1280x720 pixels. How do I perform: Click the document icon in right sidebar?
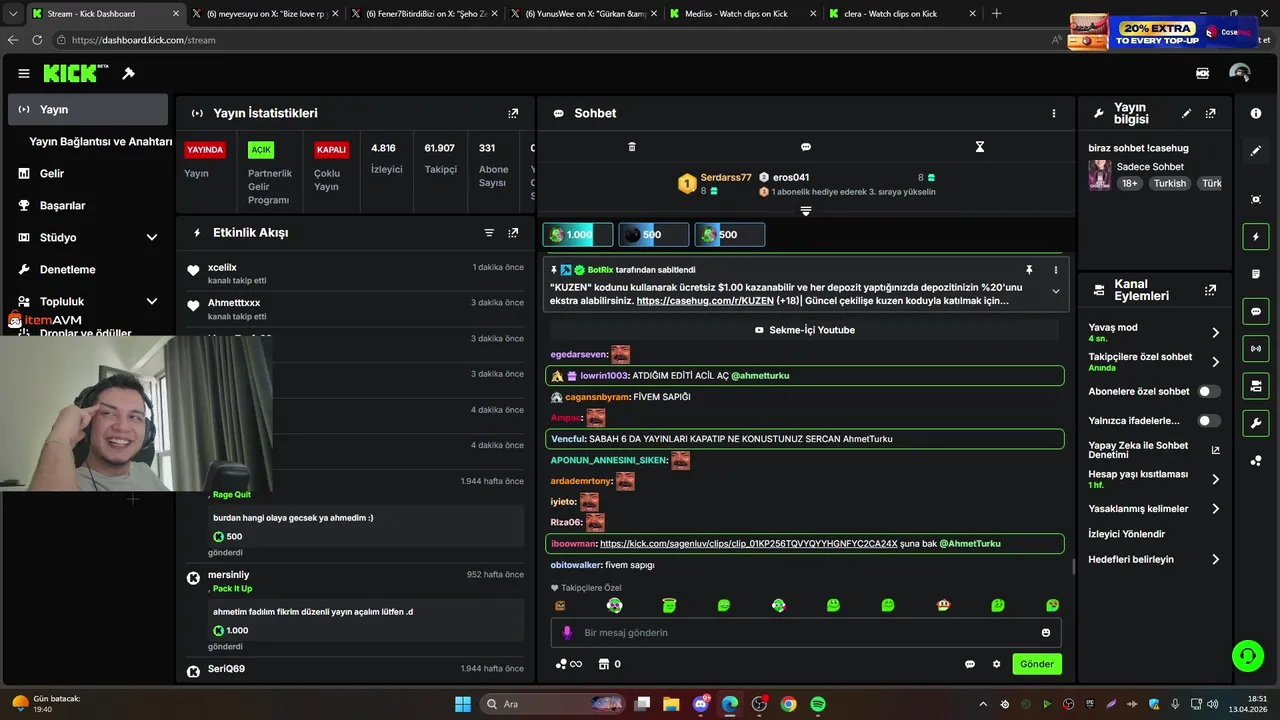pyautogui.click(x=1256, y=274)
